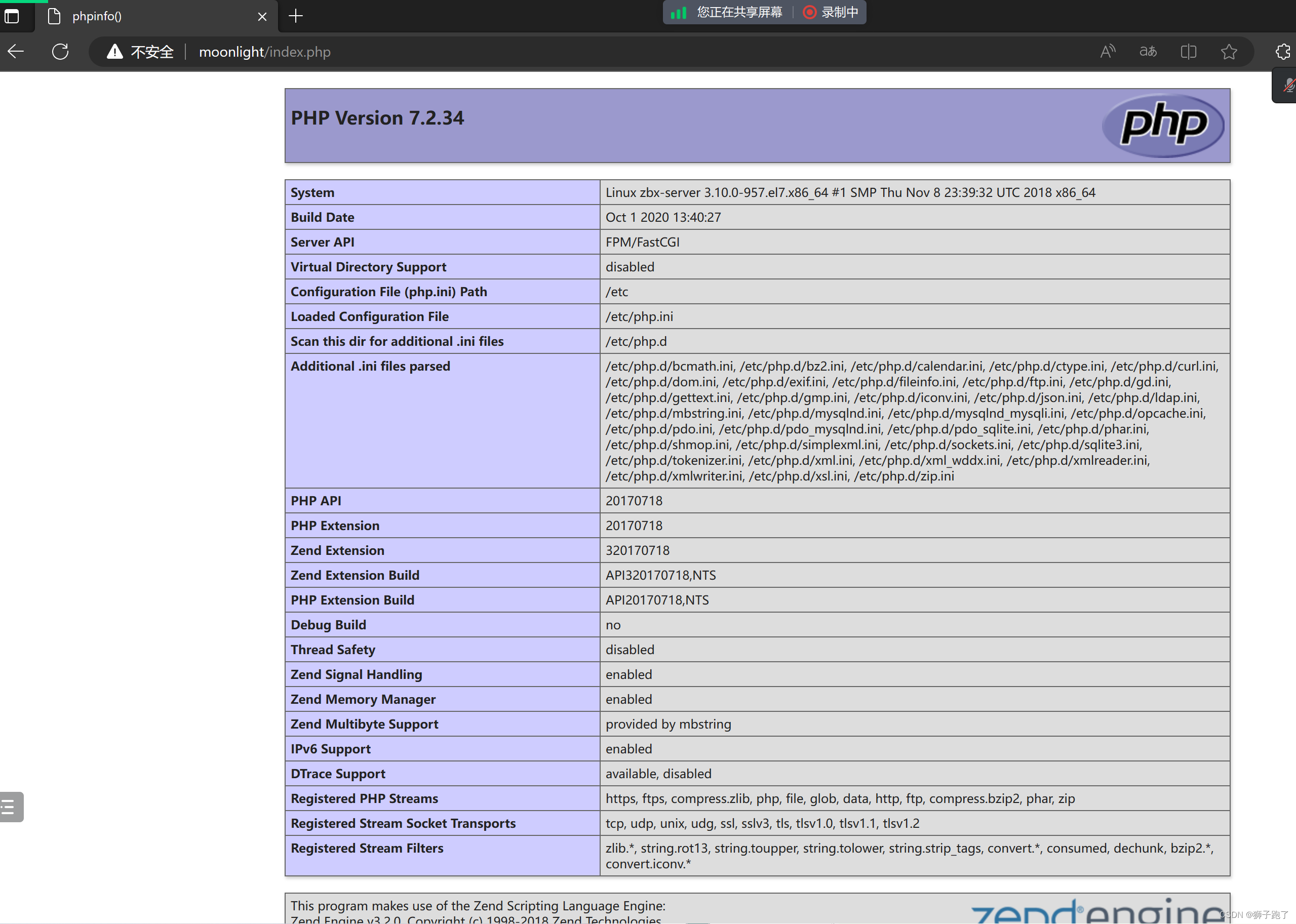Click the not-secure warning triangle
This screenshot has width=1296, height=924.
[x=115, y=52]
